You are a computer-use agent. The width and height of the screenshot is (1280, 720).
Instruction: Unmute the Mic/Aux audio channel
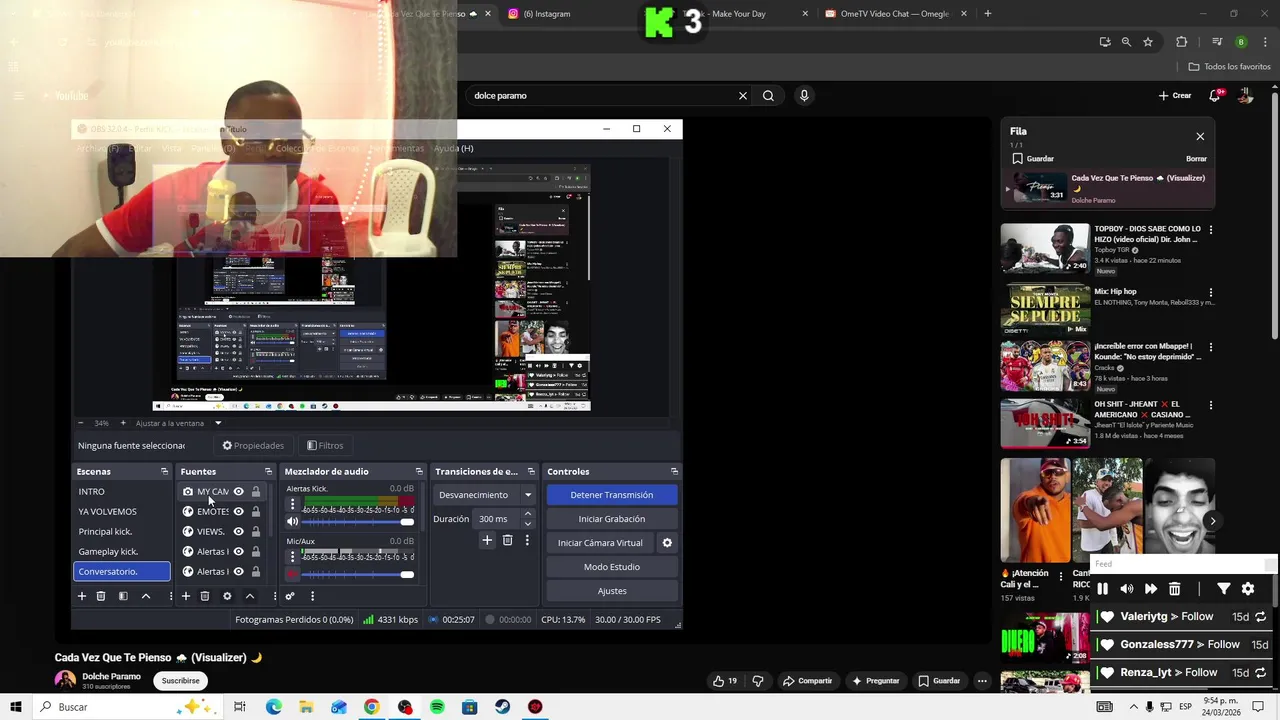[x=292, y=574]
